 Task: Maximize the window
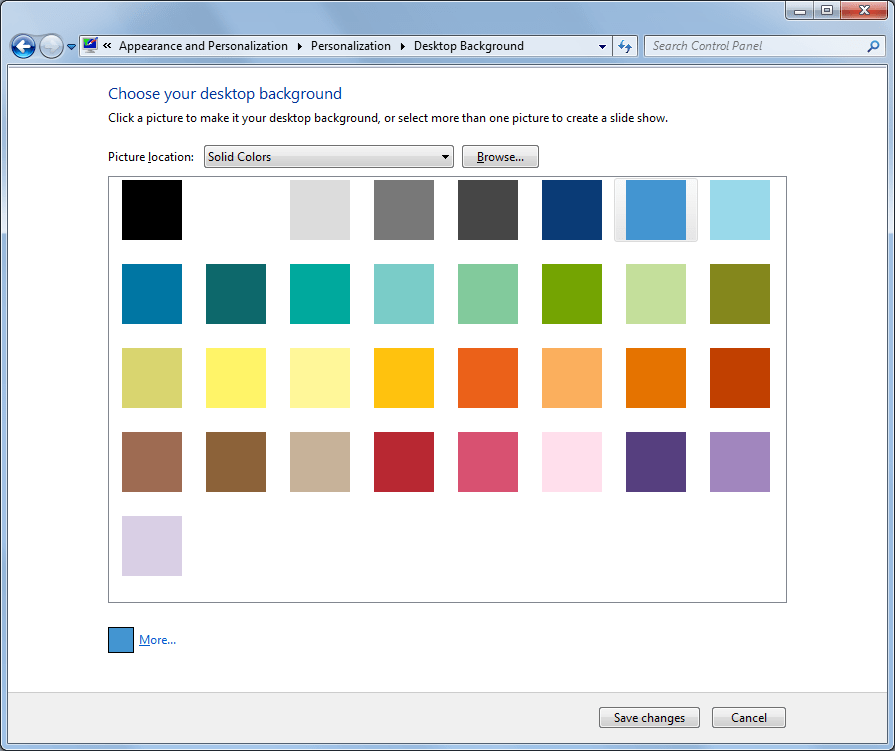827,10
